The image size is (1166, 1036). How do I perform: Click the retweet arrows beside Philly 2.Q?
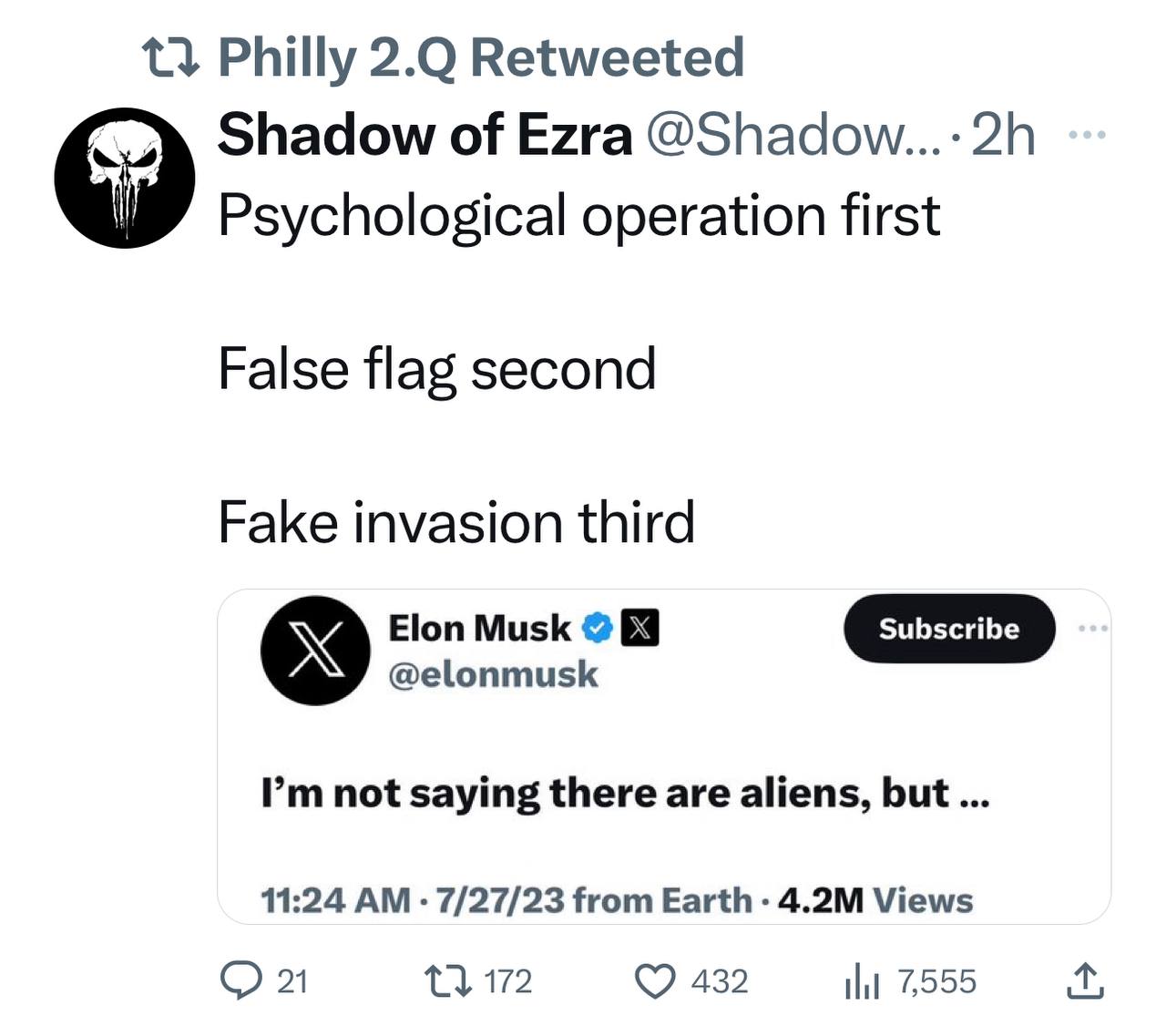[x=173, y=58]
